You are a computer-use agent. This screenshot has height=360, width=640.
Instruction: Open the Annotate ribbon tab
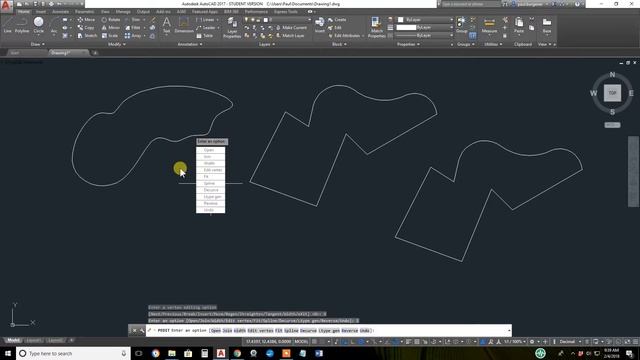tap(60, 12)
